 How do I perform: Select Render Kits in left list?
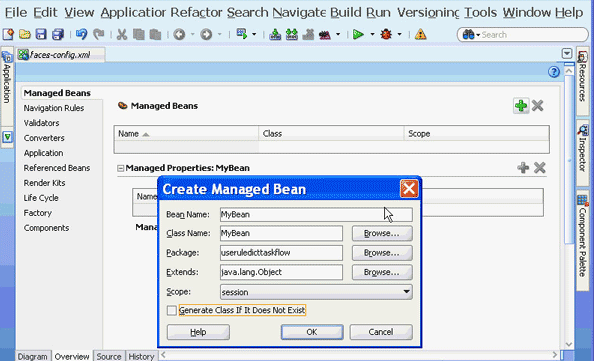coord(44,183)
